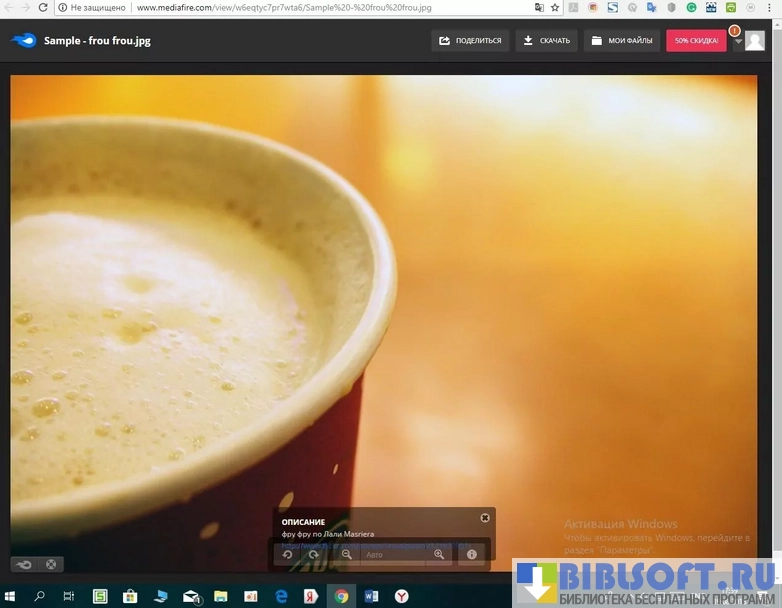
Task: Click the MediaFire flame icon at bottom left
Action: click(24, 564)
